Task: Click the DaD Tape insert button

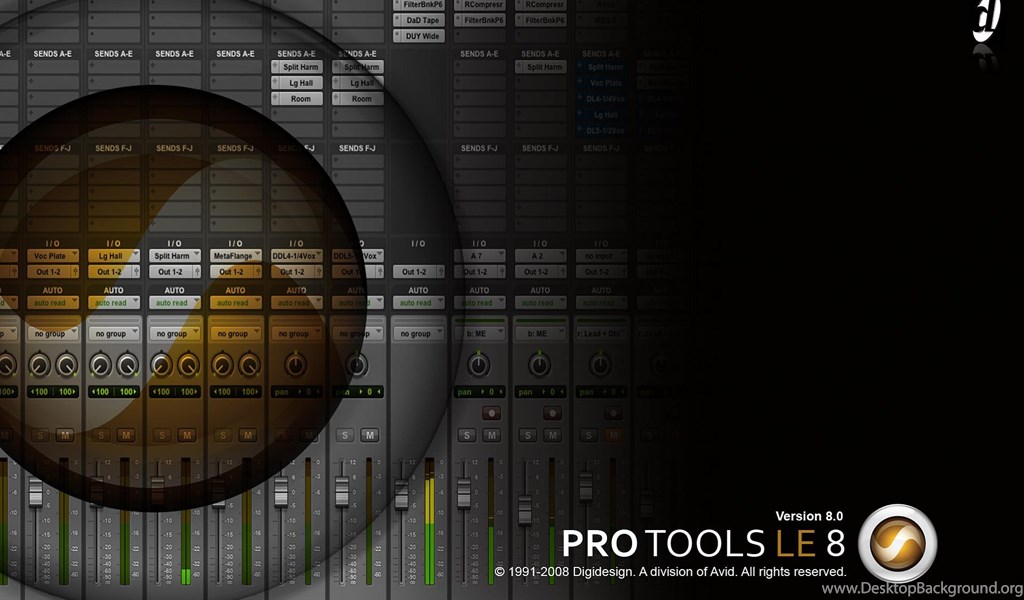Action: point(422,20)
